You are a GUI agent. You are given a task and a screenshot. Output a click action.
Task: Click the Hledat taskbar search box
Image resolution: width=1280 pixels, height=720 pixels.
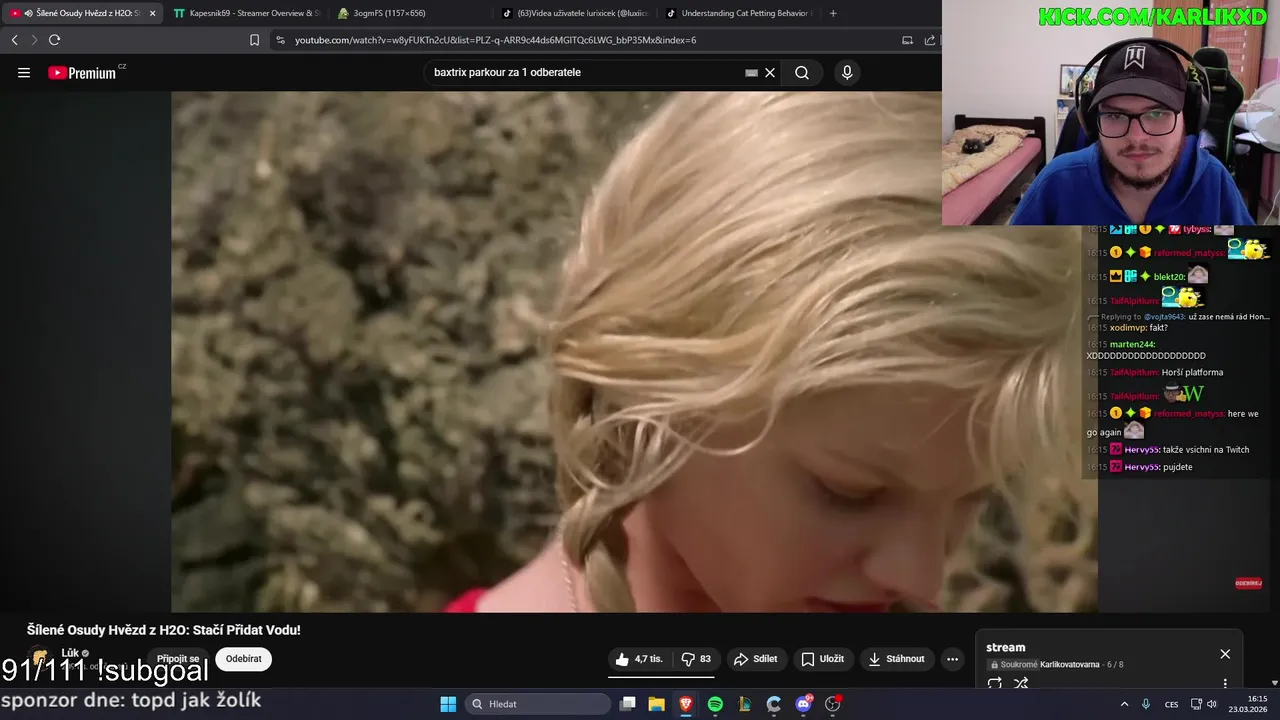(x=540, y=704)
